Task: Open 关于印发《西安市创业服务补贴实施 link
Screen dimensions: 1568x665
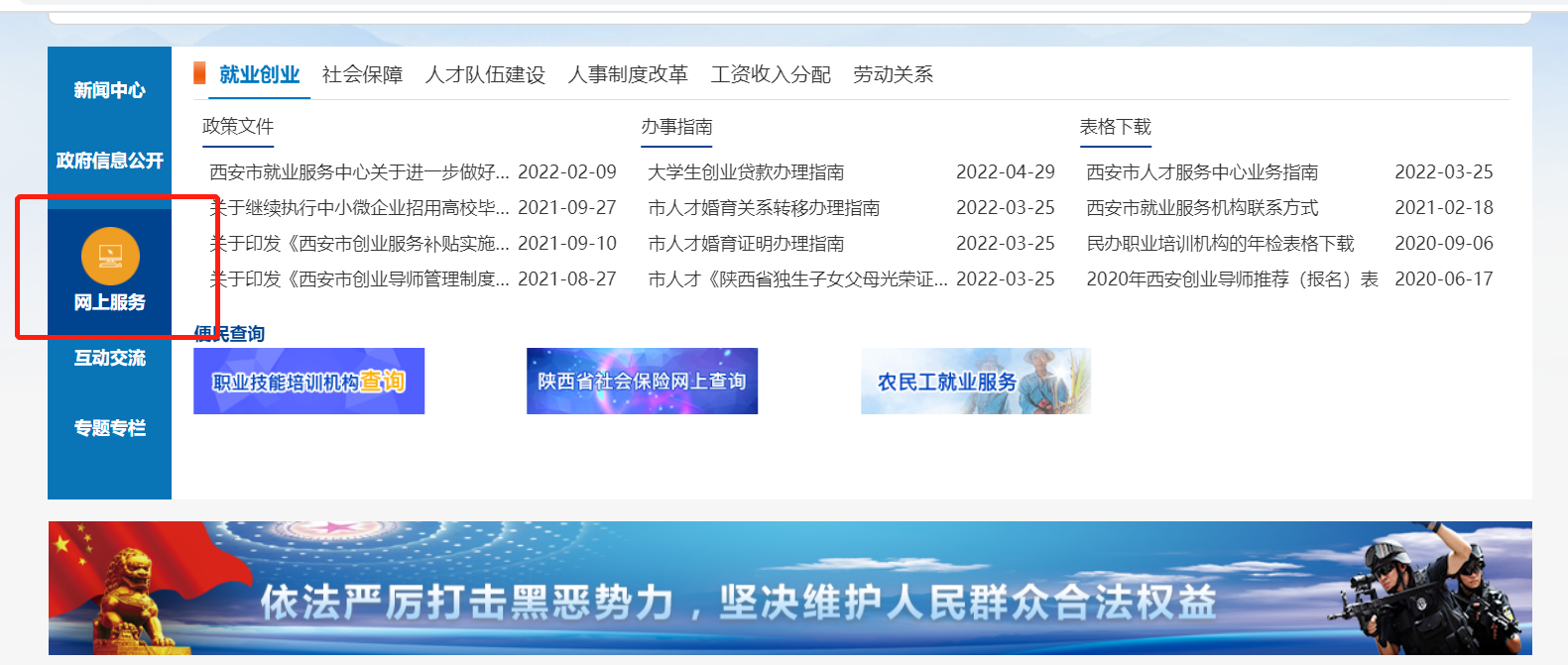Action: (x=359, y=244)
